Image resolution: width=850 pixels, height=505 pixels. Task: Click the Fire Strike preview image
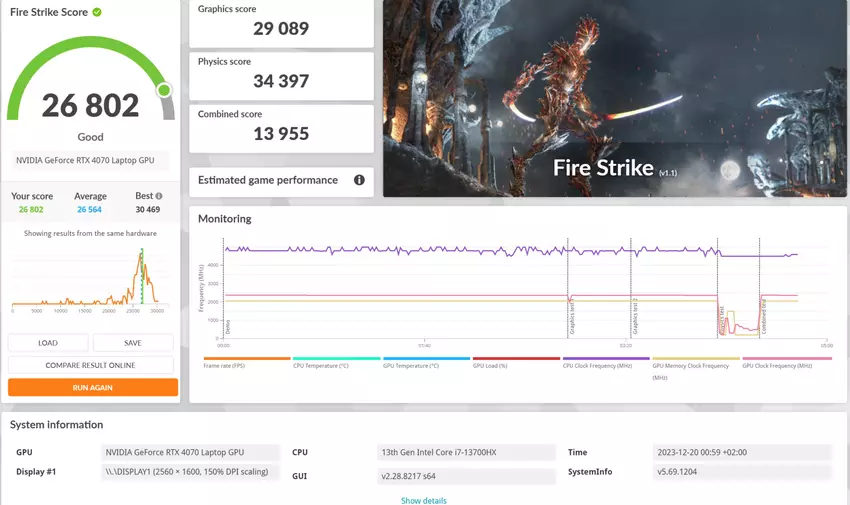coord(608,98)
